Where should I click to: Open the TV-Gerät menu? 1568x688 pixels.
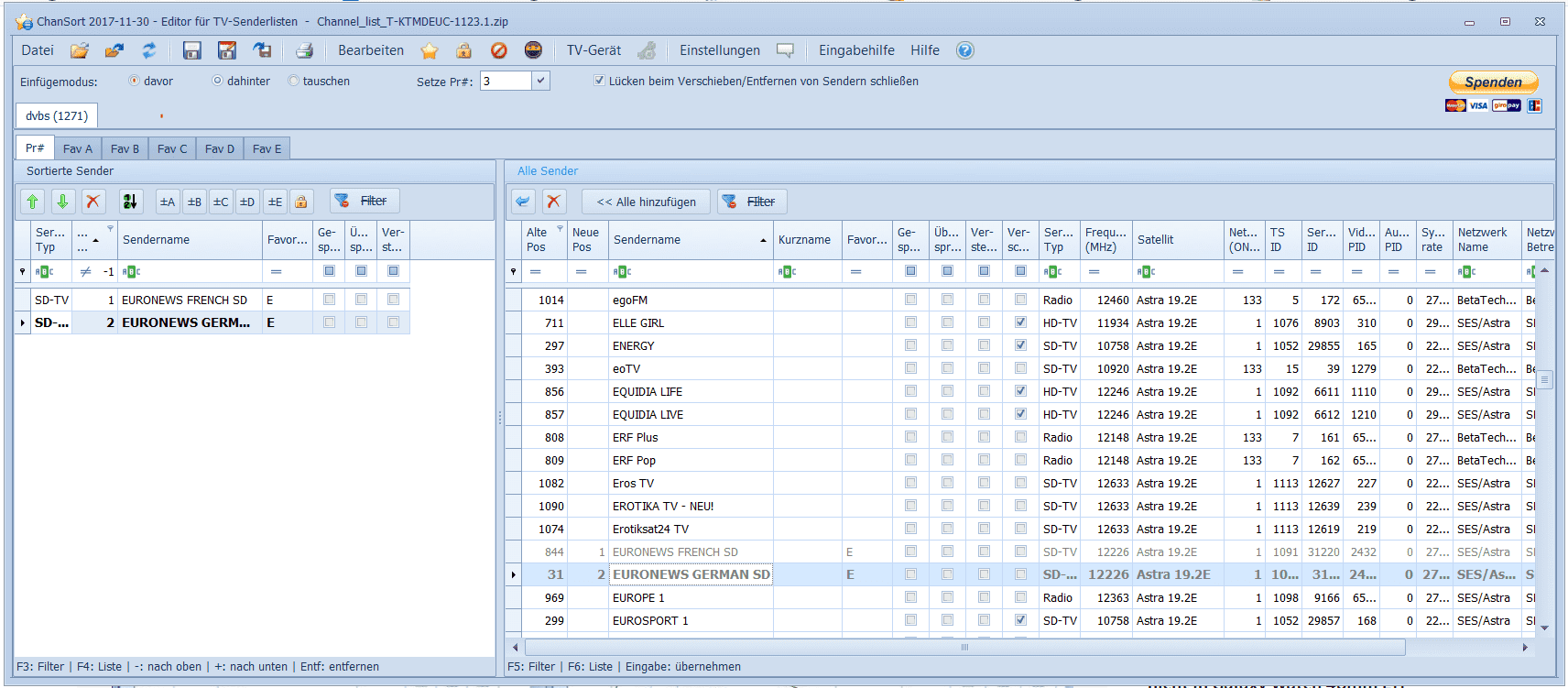tap(593, 50)
